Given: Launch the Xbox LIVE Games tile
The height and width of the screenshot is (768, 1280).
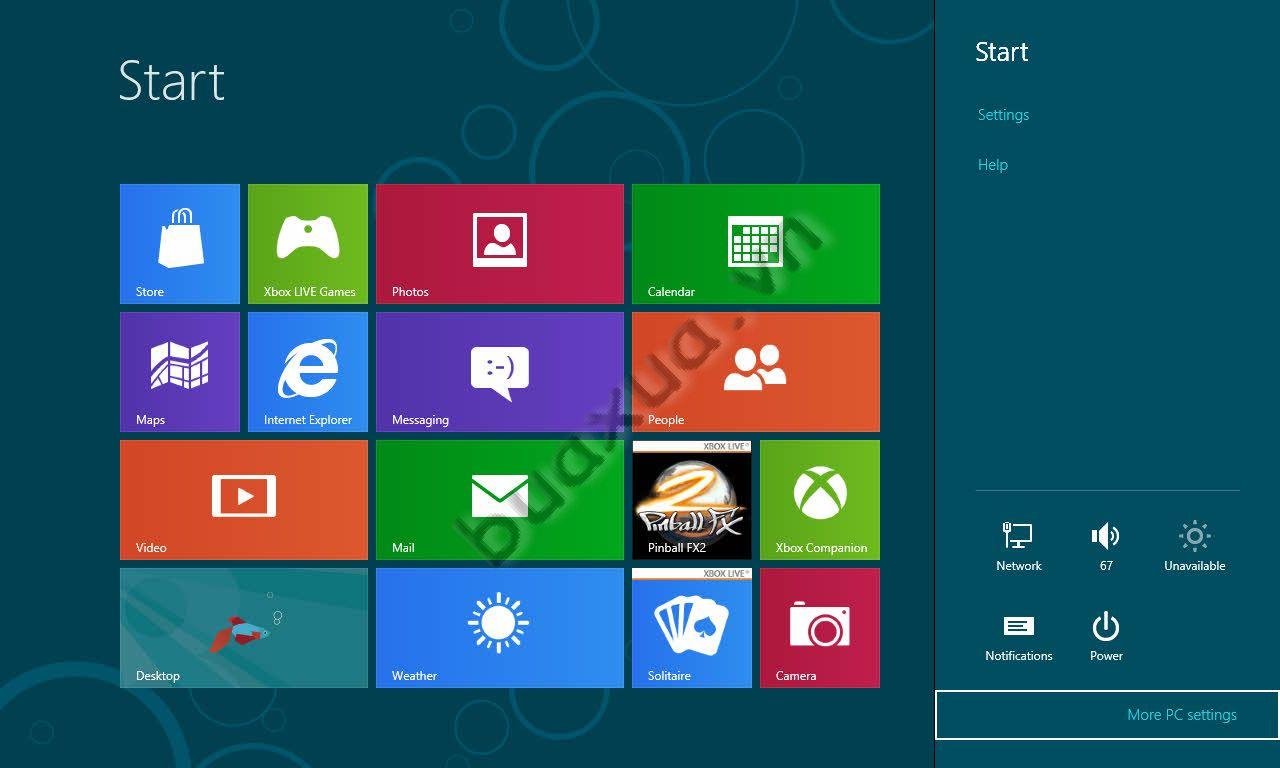Looking at the screenshot, I should coord(308,244).
